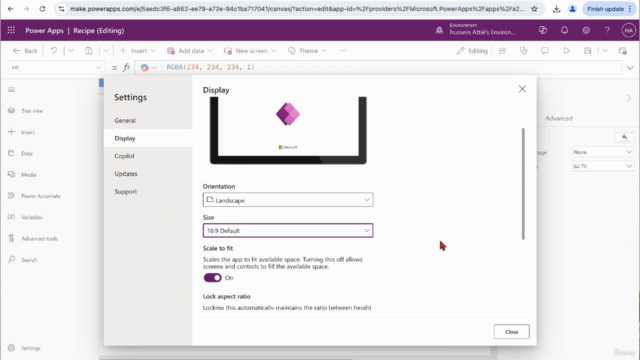This screenshot has width=640, height=360.
Task: Click the Environment picker
Action: [x=476, y=29]
